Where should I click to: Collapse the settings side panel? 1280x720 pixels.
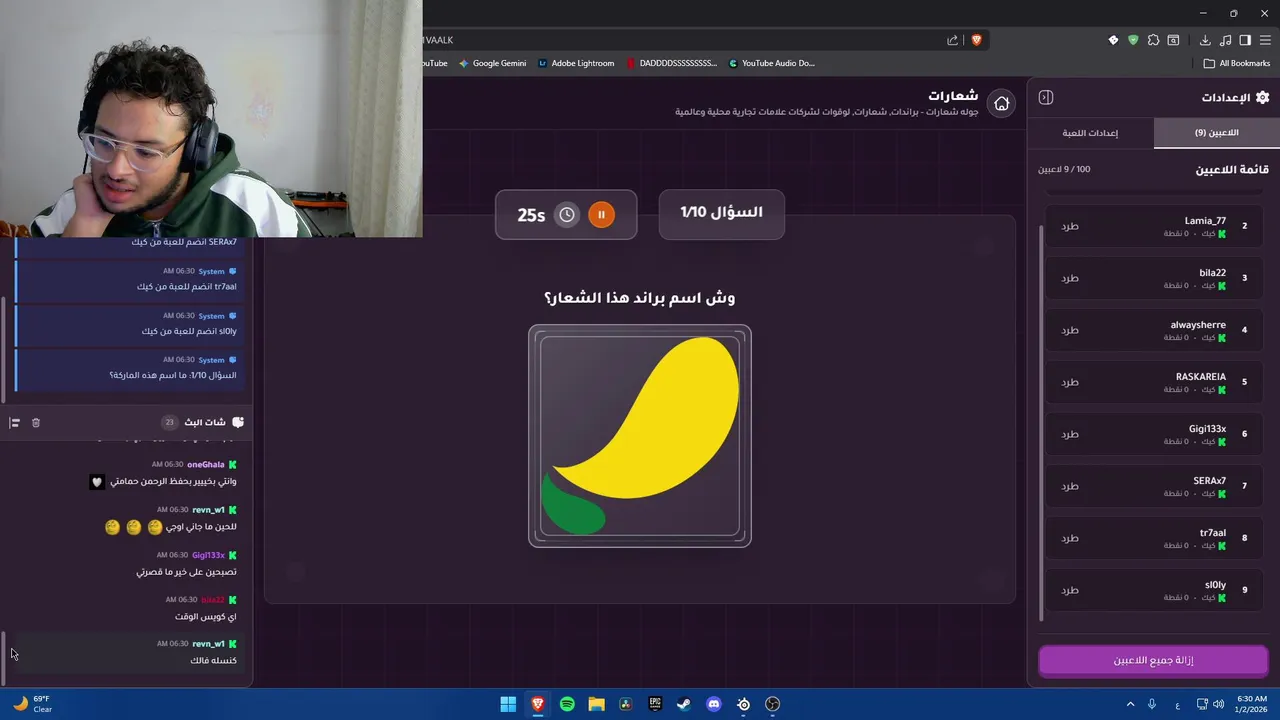point(1046,97)
